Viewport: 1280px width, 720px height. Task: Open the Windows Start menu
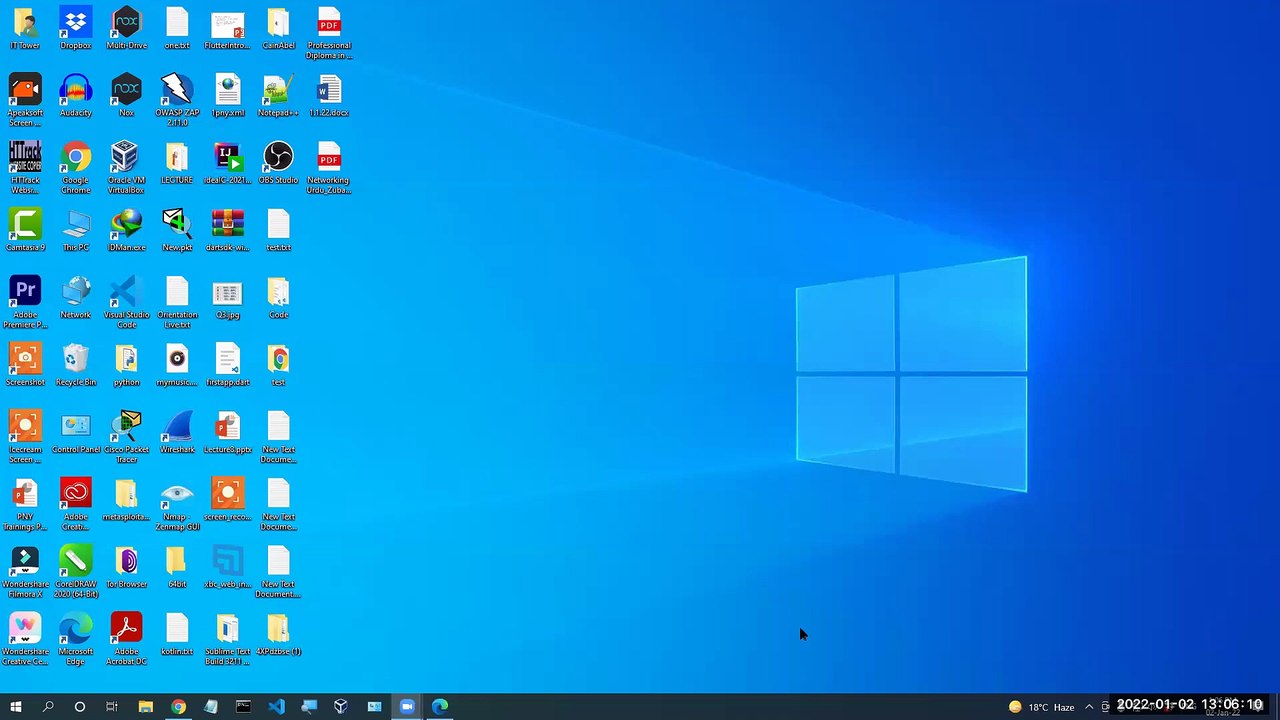(x=16, y=707)
